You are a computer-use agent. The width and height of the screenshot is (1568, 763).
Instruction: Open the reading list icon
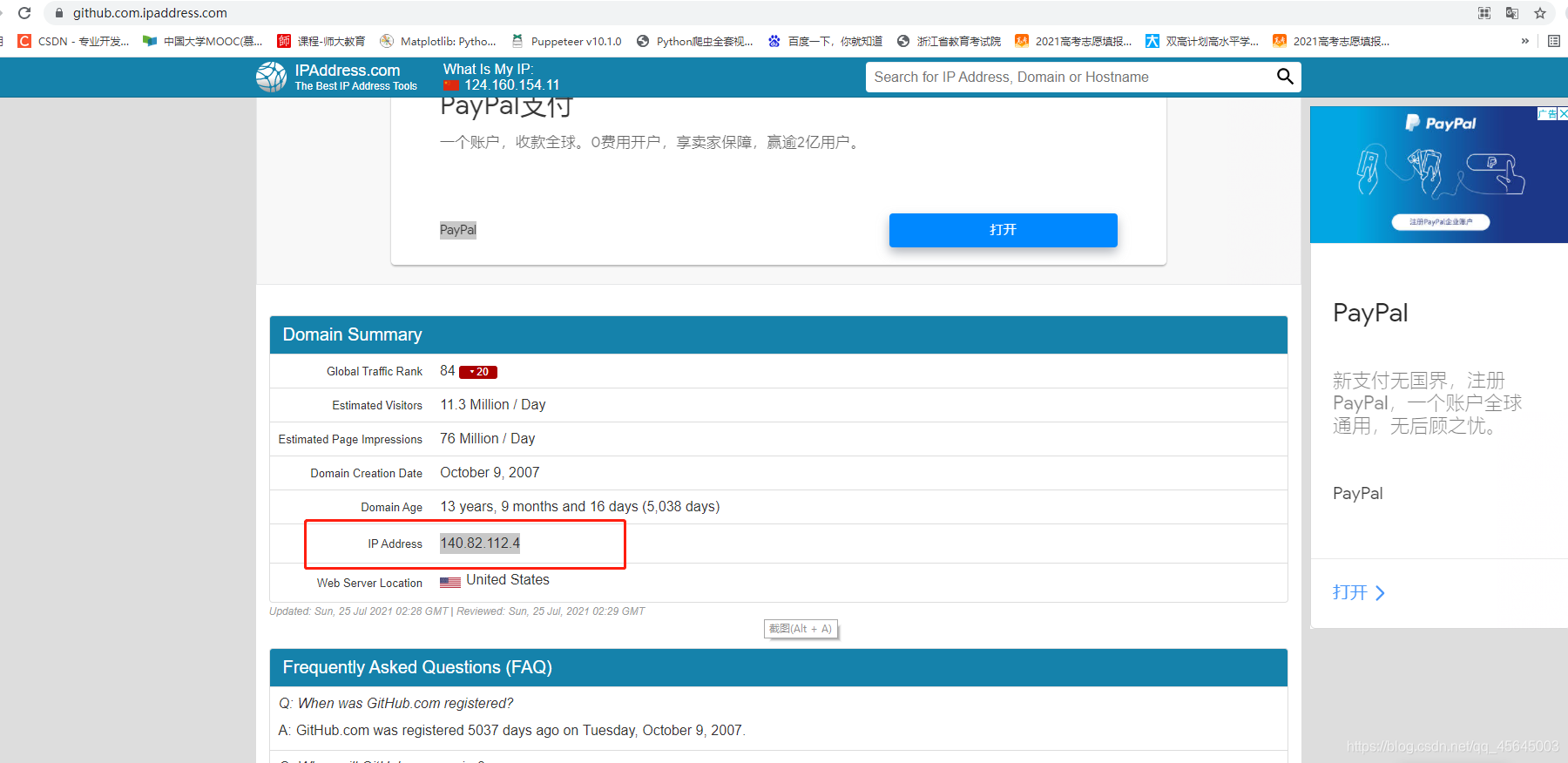pyautogui.click(x=1554, y=41)
